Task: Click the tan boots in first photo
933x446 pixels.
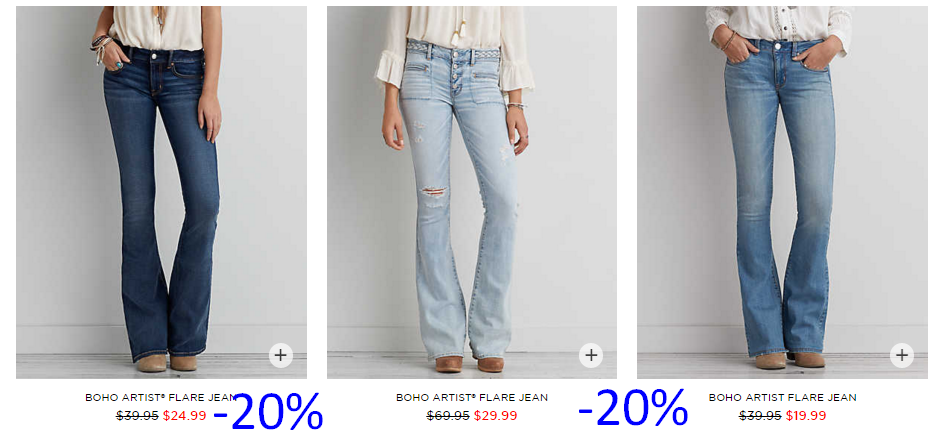Action: coord(168,362)
